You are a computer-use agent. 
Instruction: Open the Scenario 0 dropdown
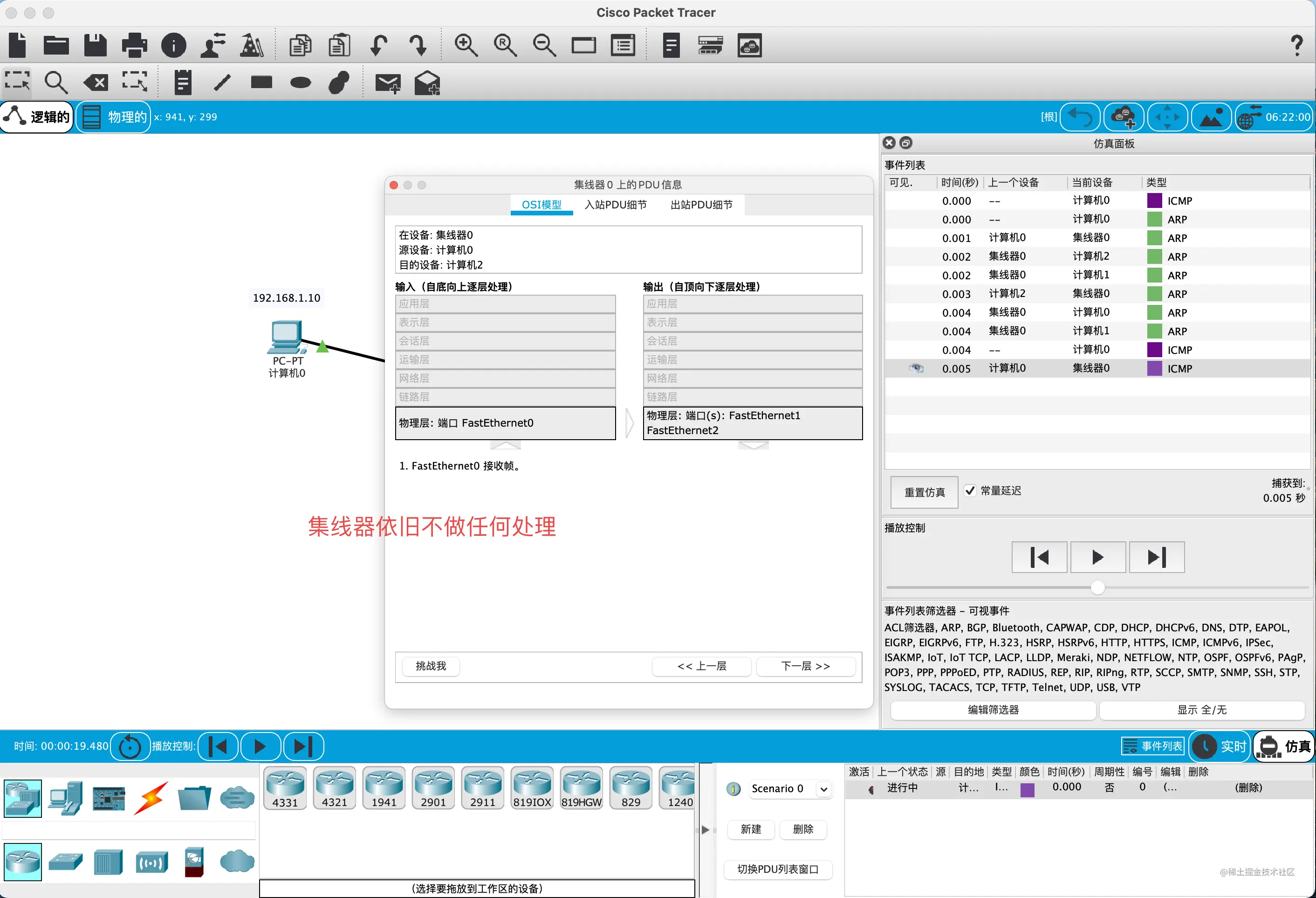click(x=790, y=788)
